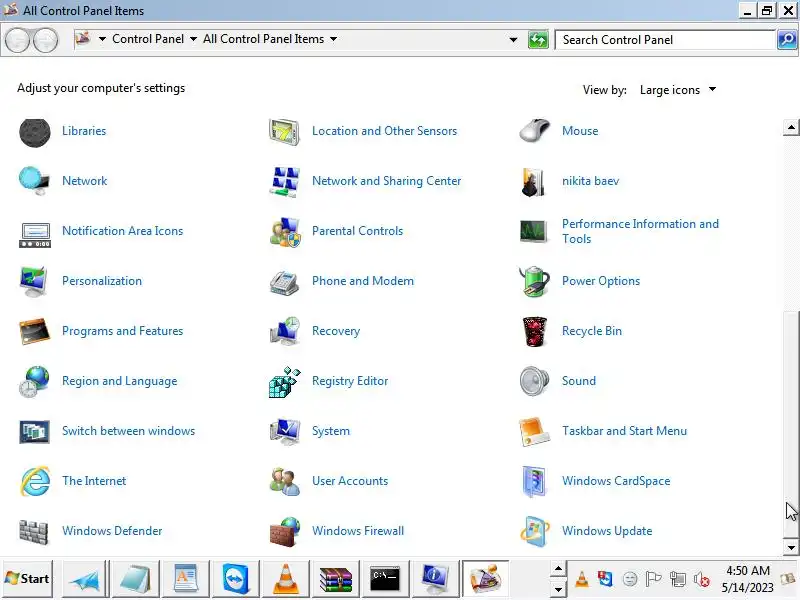Click the Performance Information and Tools icon
Viewport: 800px width, 600px height.
pyautogui.click(x=534, y=231)
